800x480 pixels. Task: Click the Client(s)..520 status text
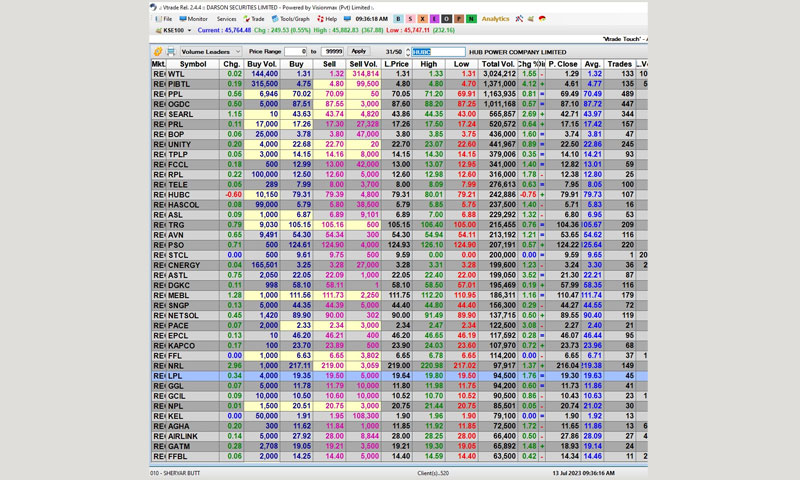click(x=433, y=473)
